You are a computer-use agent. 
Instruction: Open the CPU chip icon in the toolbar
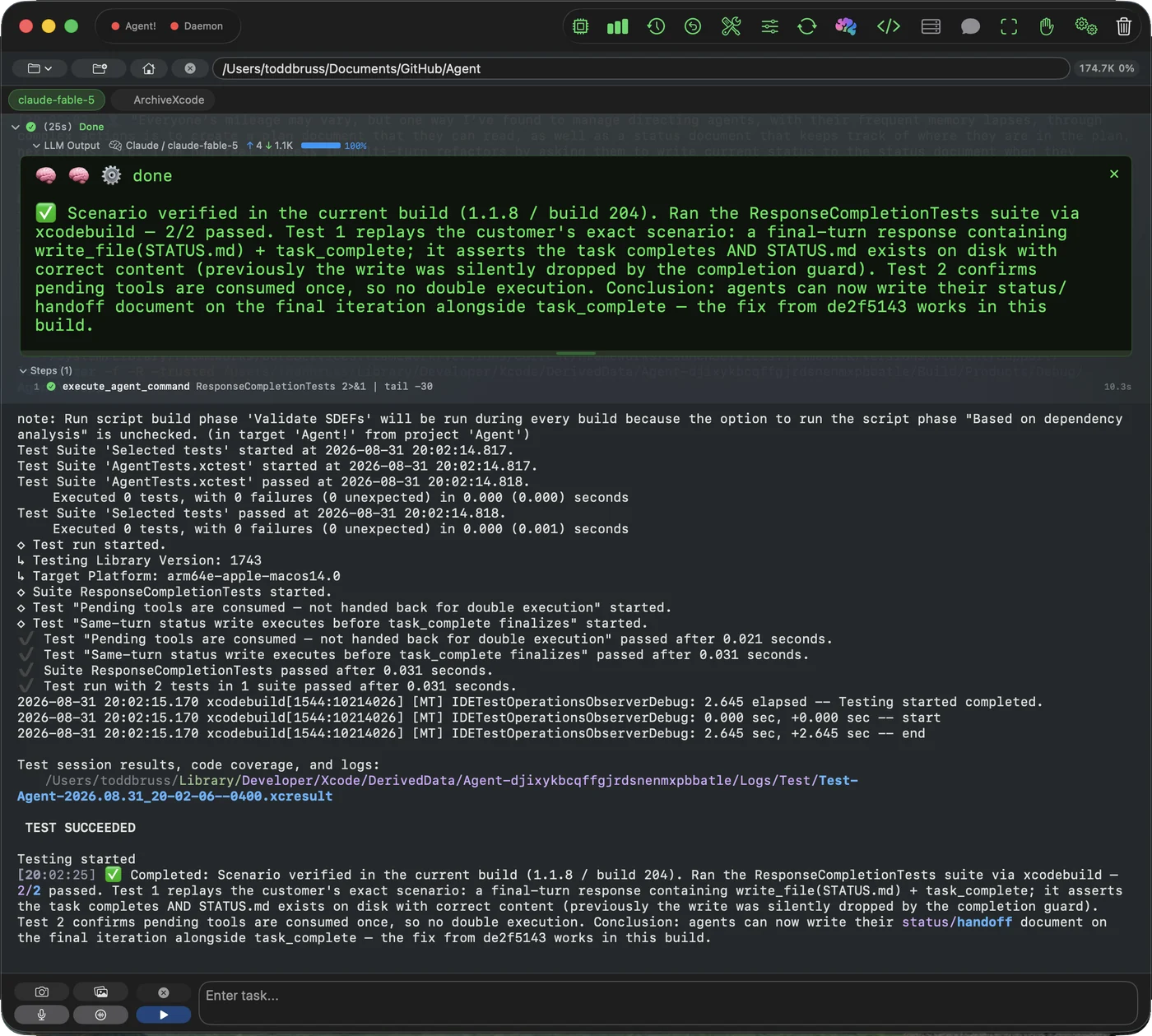pyautogui.click(x=580, y=26)
